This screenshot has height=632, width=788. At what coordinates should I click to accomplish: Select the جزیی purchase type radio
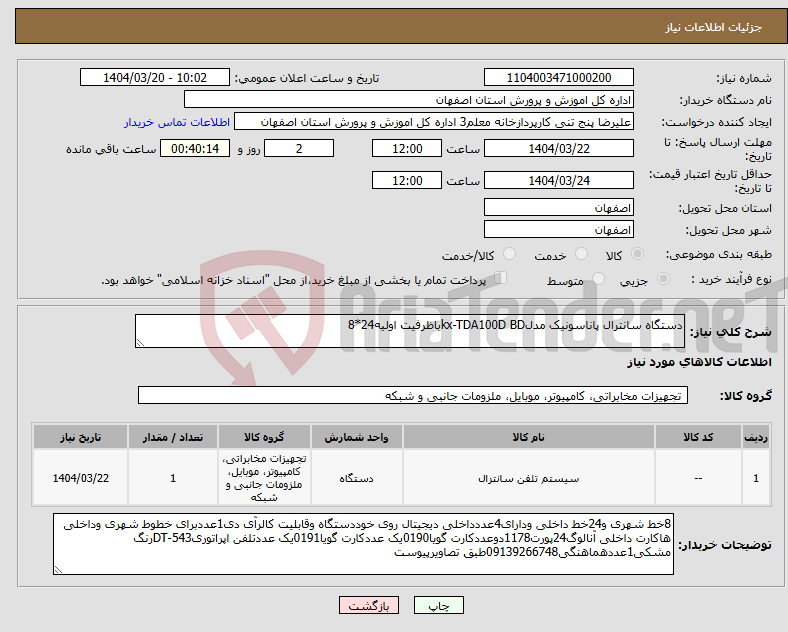[x=663, y=279]
